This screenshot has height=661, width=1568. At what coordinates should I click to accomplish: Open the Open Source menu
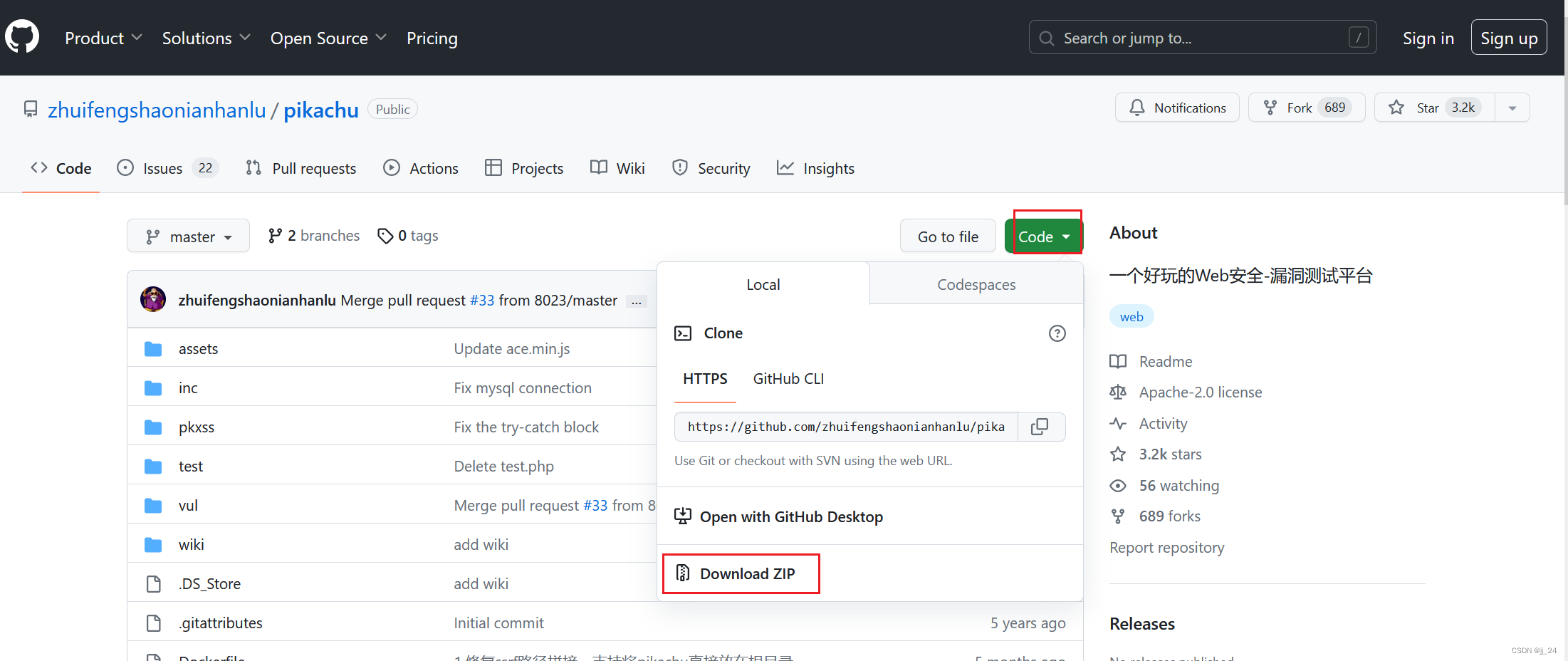(328, 38)
